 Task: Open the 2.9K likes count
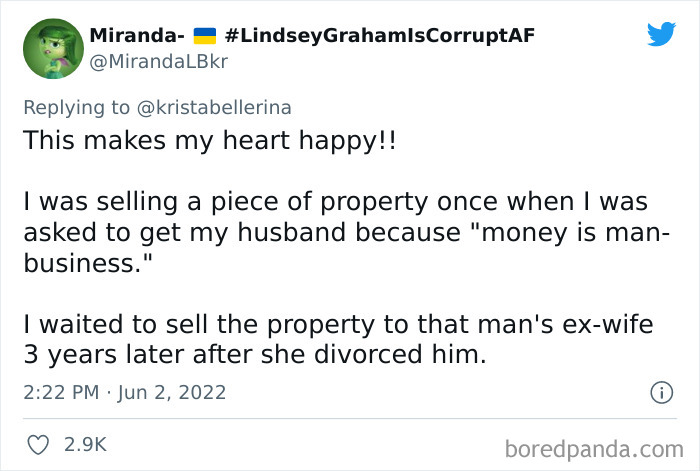pyautogui.click(x=84, y=442)
